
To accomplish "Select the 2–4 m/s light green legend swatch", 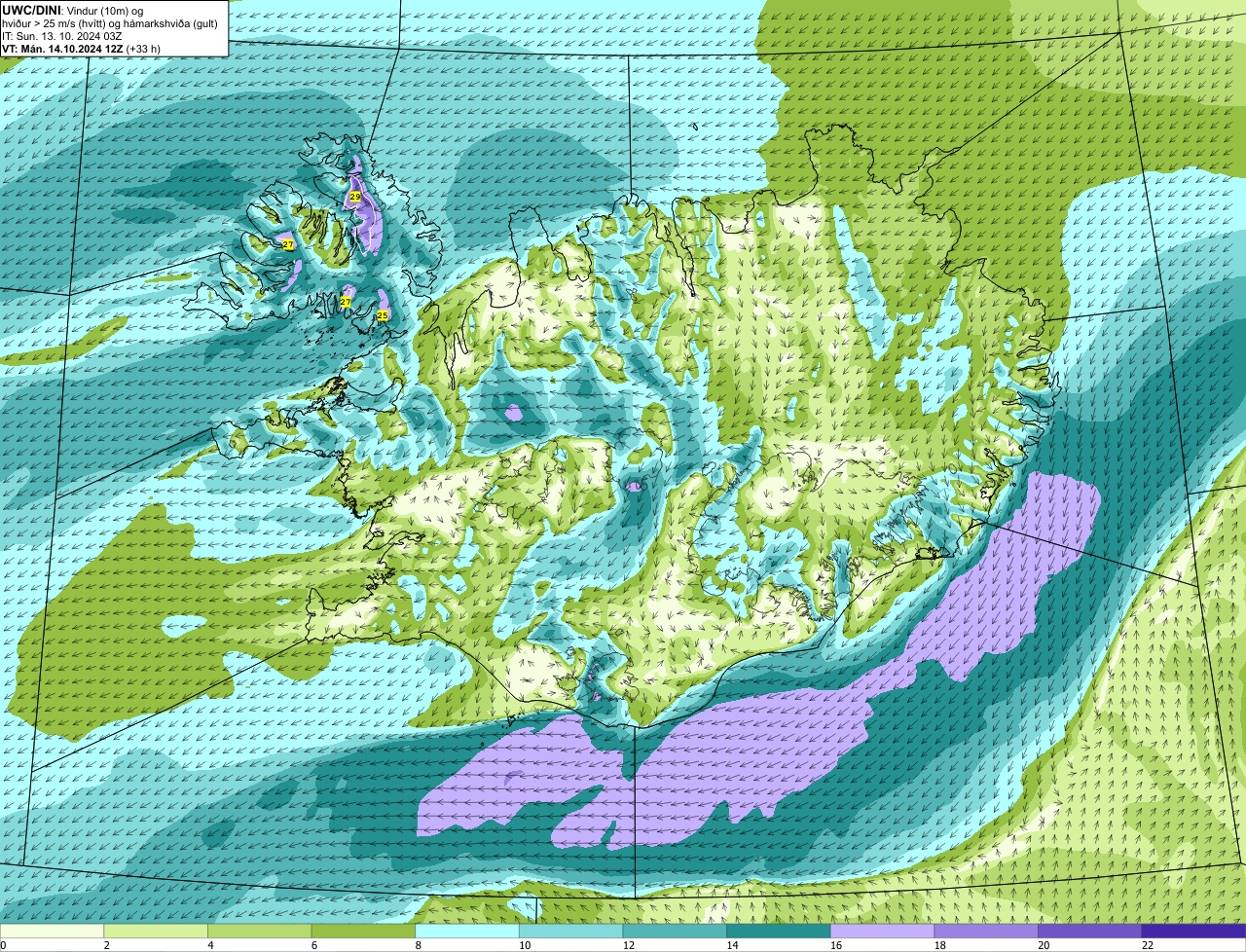I will tap(156, 931).
